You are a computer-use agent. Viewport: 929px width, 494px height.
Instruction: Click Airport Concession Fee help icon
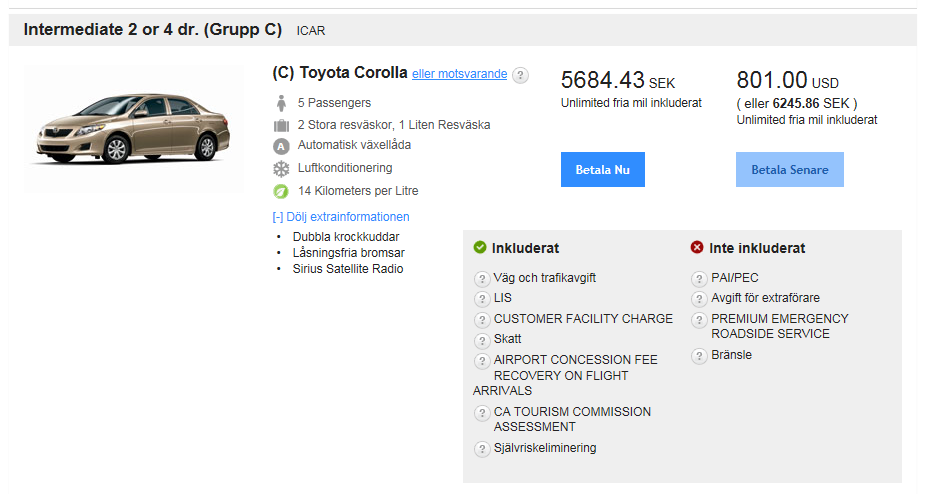point(481,361)
